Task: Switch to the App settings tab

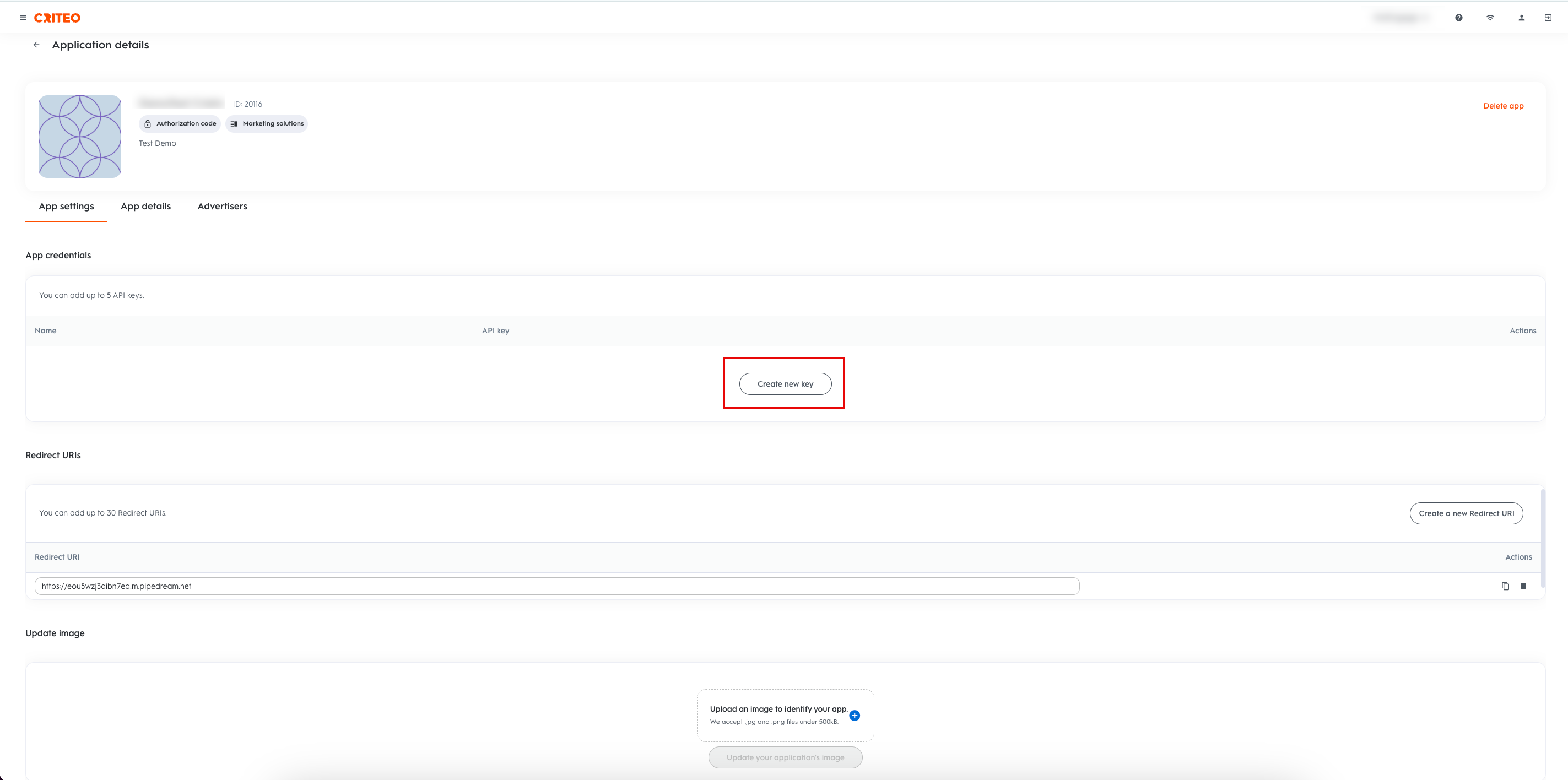Action: [x=66, y=206]
